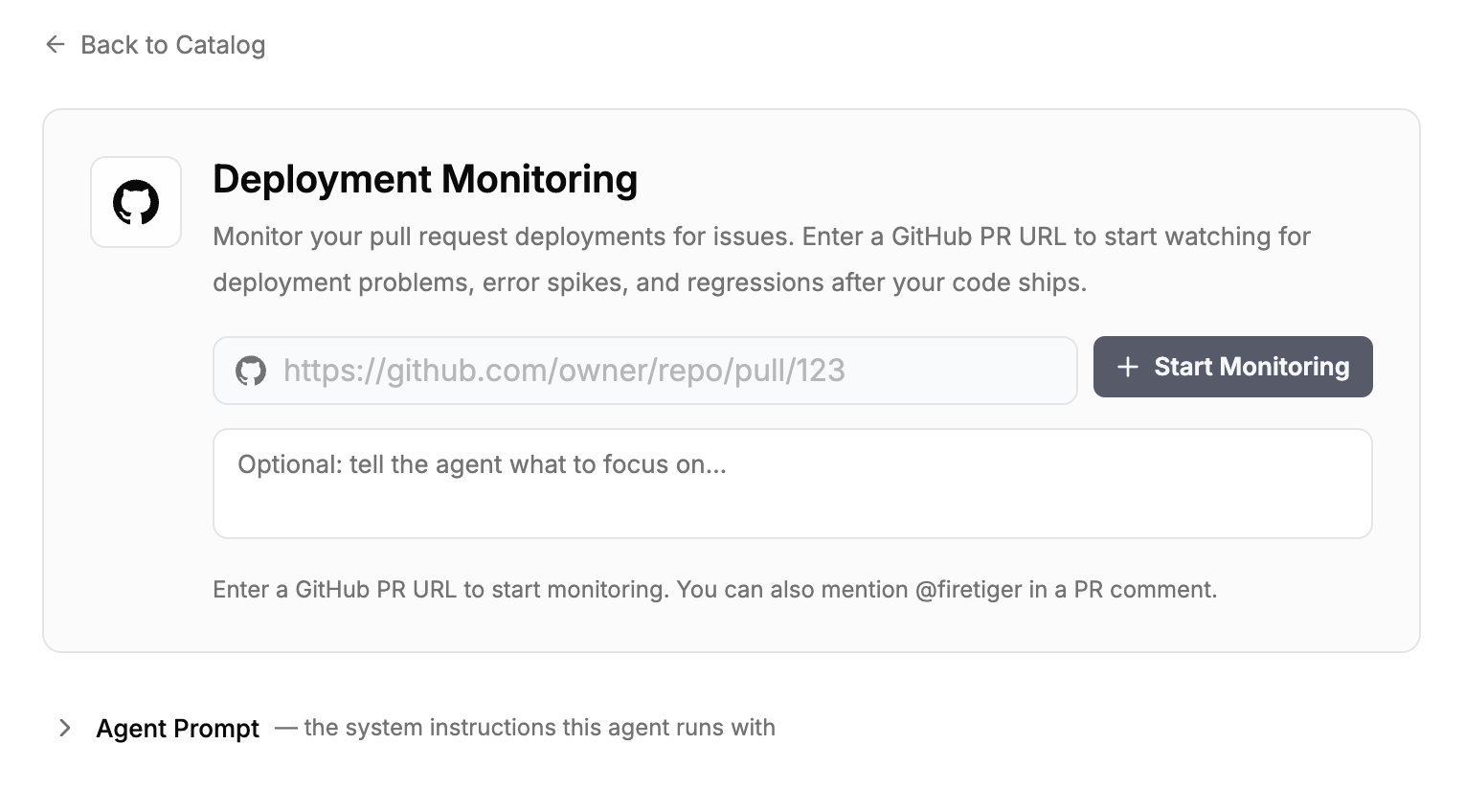Click the plus icon on Start Monitoring
The image size is (1465, 812).
click(1126, 367)
